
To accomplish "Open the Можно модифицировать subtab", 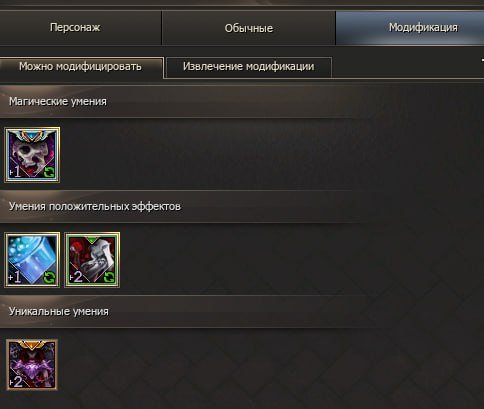I will click(80, 67).
